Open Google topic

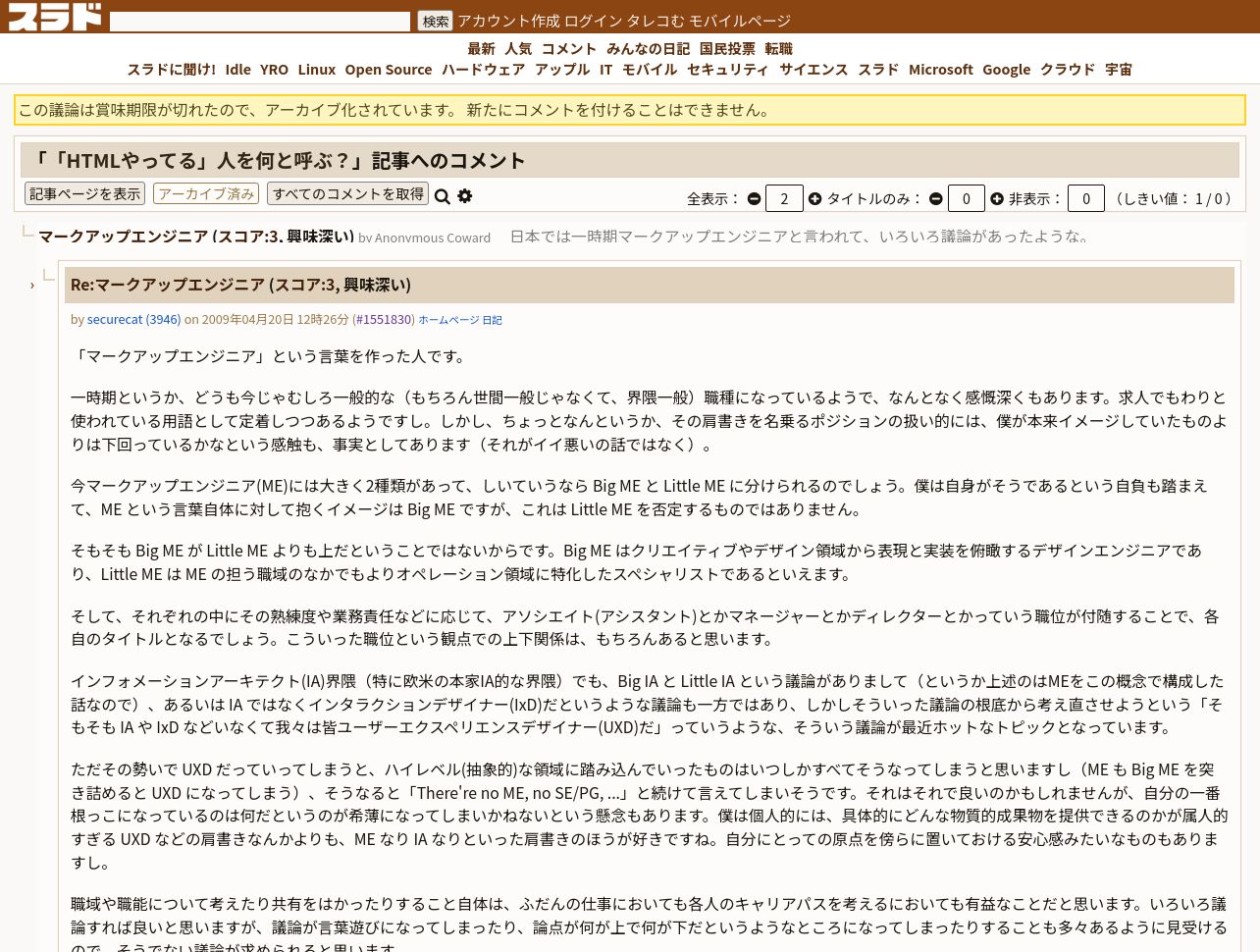tap(1007, 69)
